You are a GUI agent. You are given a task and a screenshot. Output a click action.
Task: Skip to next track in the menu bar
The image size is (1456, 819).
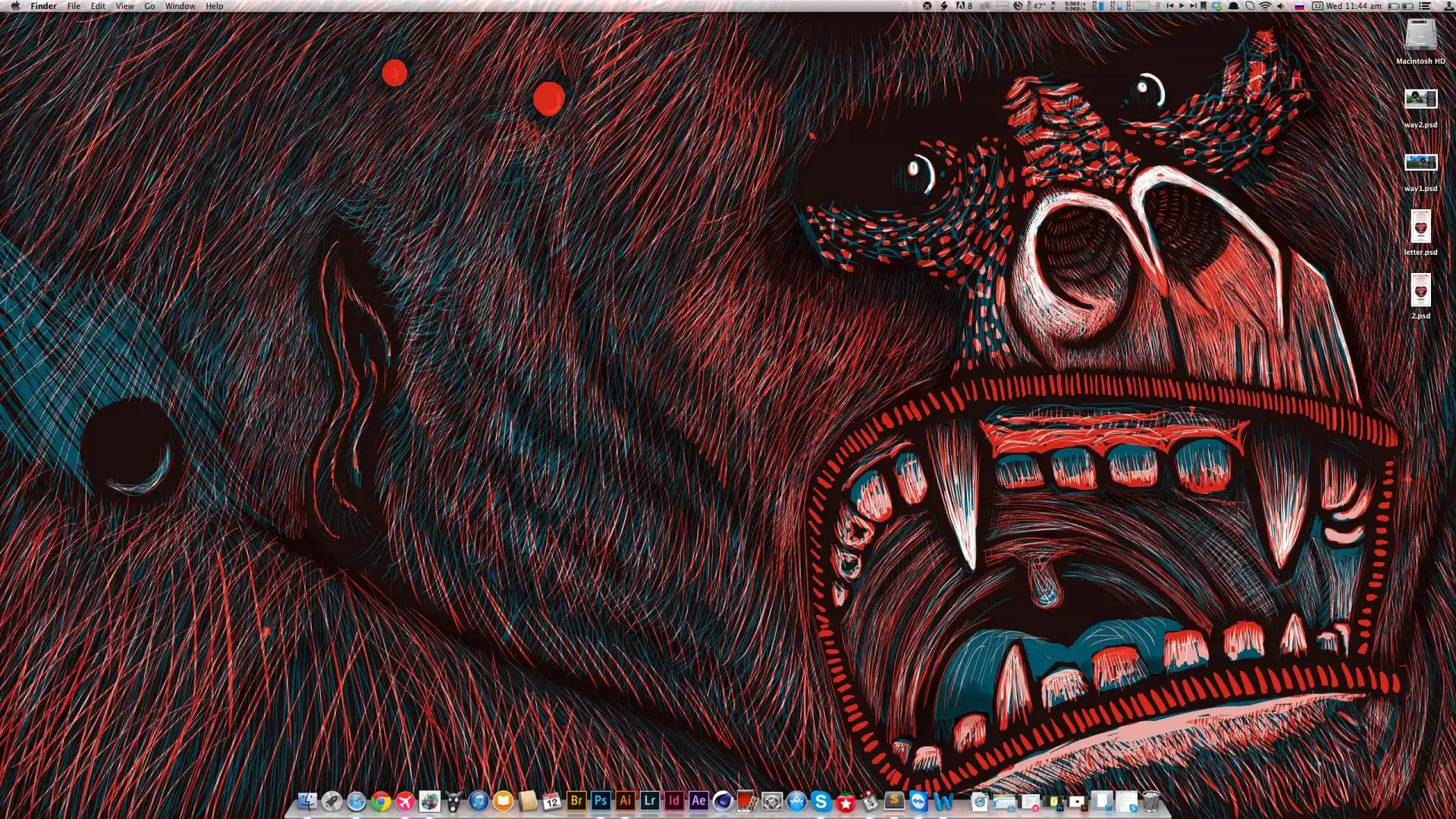[1193, 6]
